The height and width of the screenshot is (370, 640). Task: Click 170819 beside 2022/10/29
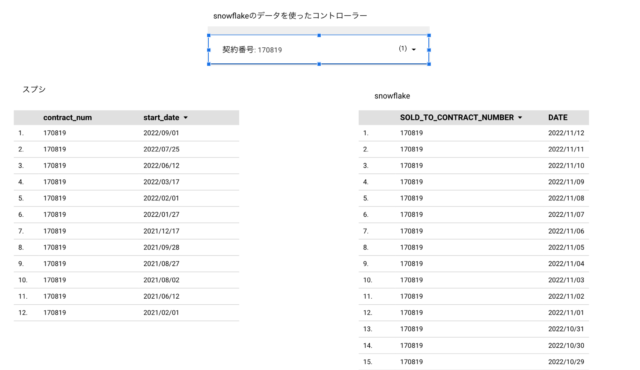pos(411,362)
